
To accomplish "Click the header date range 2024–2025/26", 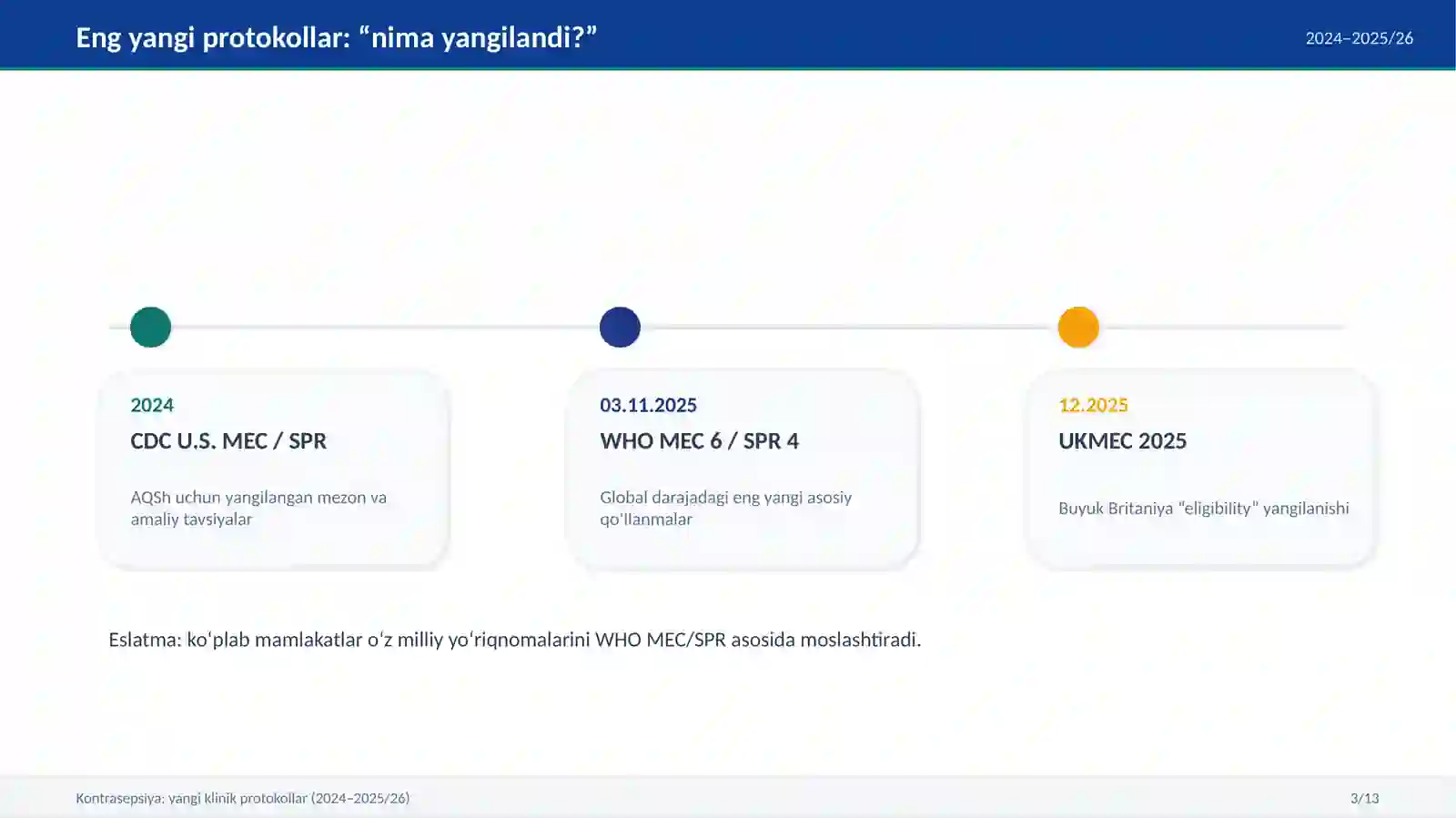I will pos(1360,38).
